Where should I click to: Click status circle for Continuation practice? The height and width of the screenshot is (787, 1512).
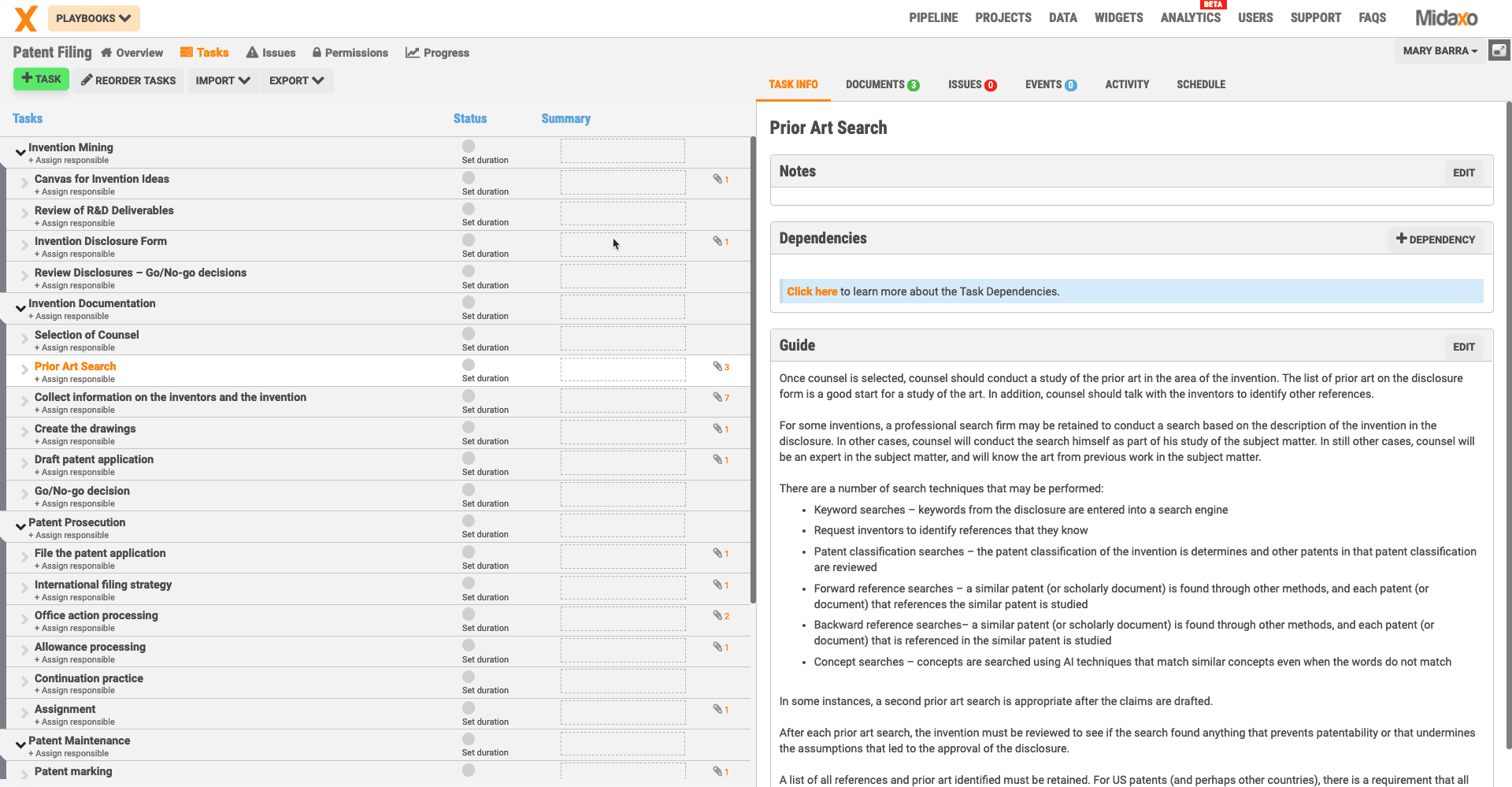click(x=469, y=677)
